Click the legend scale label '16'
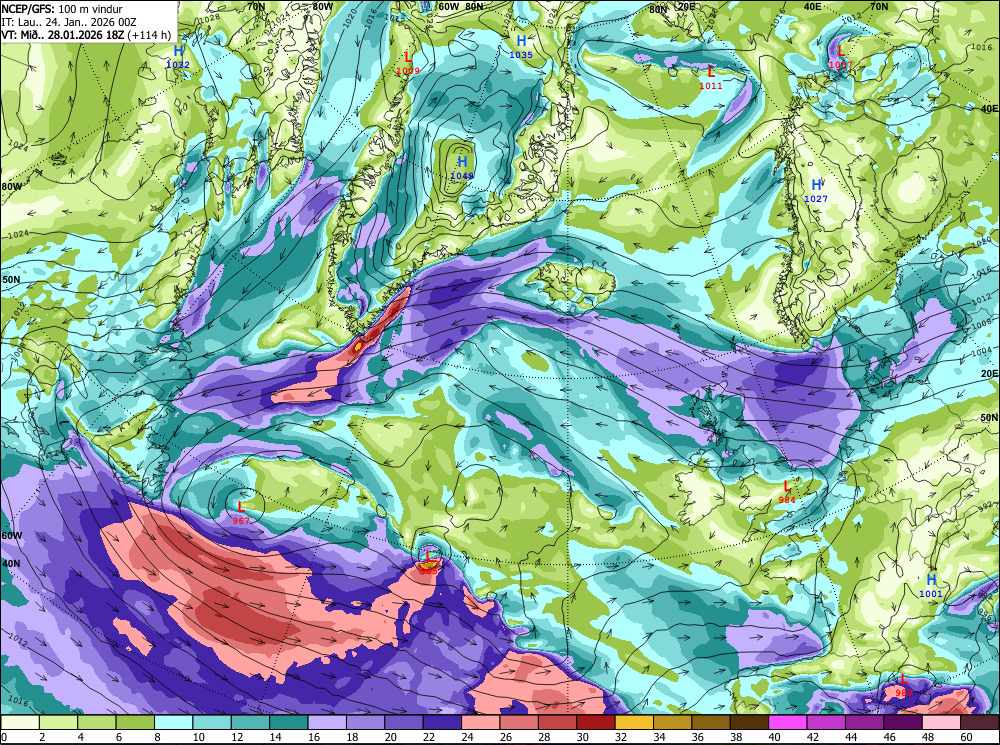Screen dimensions: 1000x745 (x=314, y=737)
